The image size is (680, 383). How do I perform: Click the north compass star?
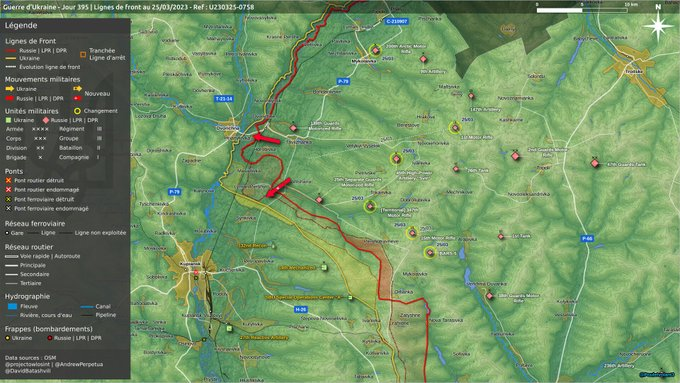(x=658, y=26)
